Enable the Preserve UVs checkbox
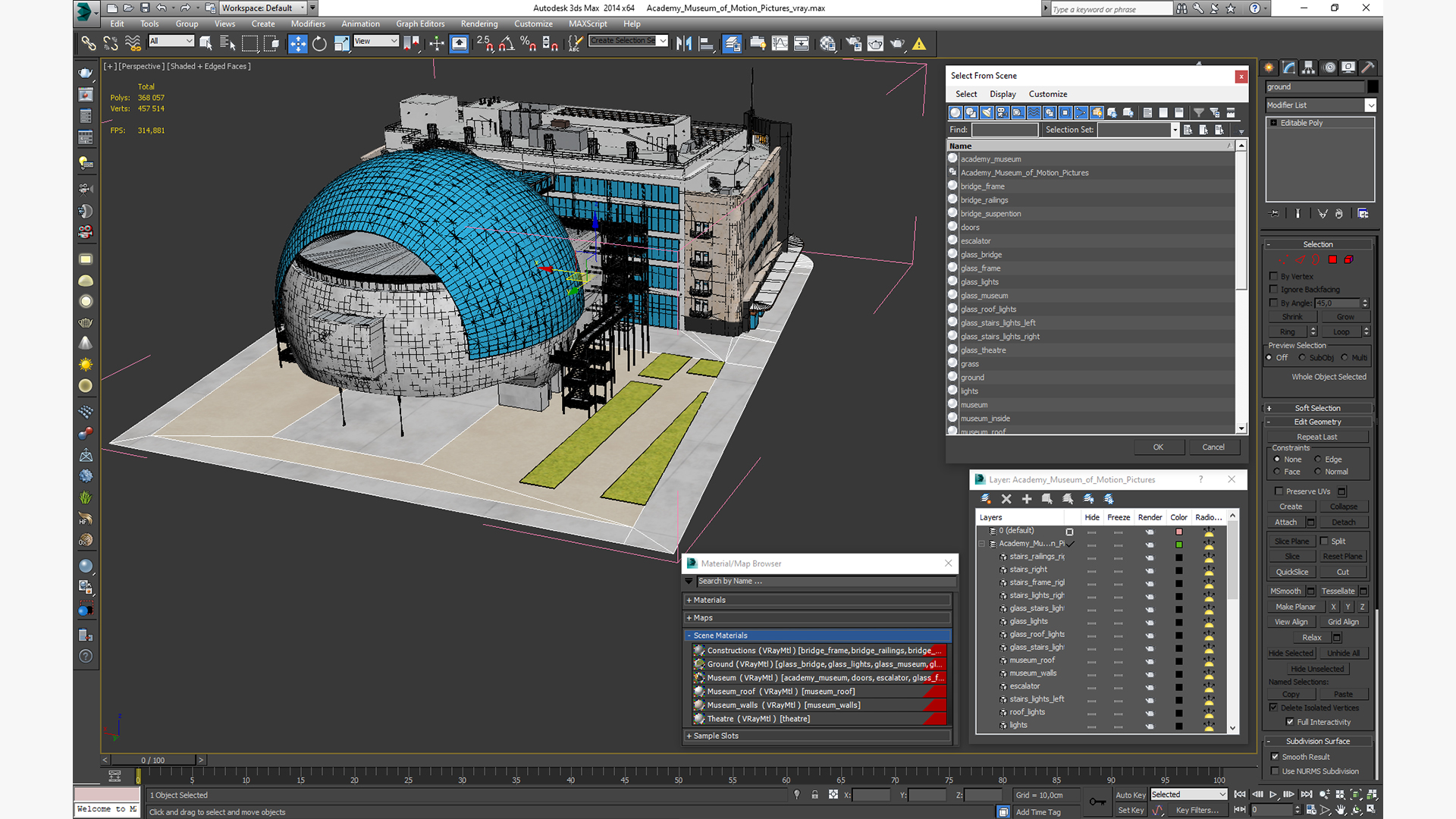This screenshot has height=819, width=1456. point(1279,491)
